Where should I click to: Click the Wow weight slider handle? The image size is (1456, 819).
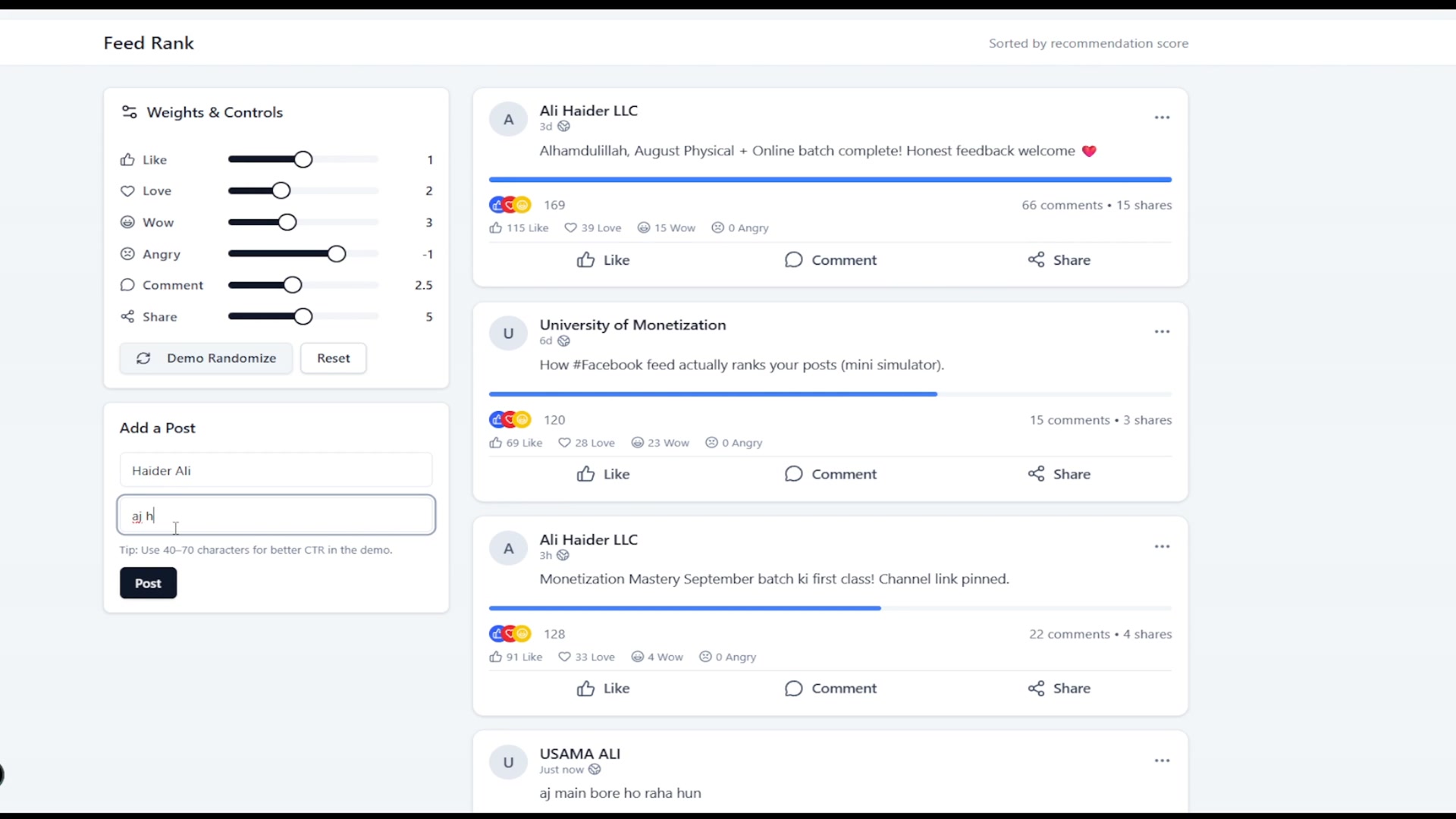(287, 222)
